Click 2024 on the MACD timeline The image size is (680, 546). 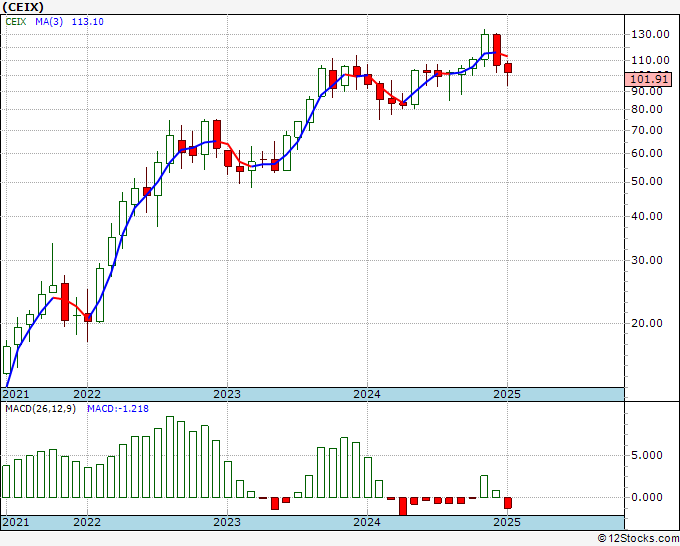pos(367,522)
